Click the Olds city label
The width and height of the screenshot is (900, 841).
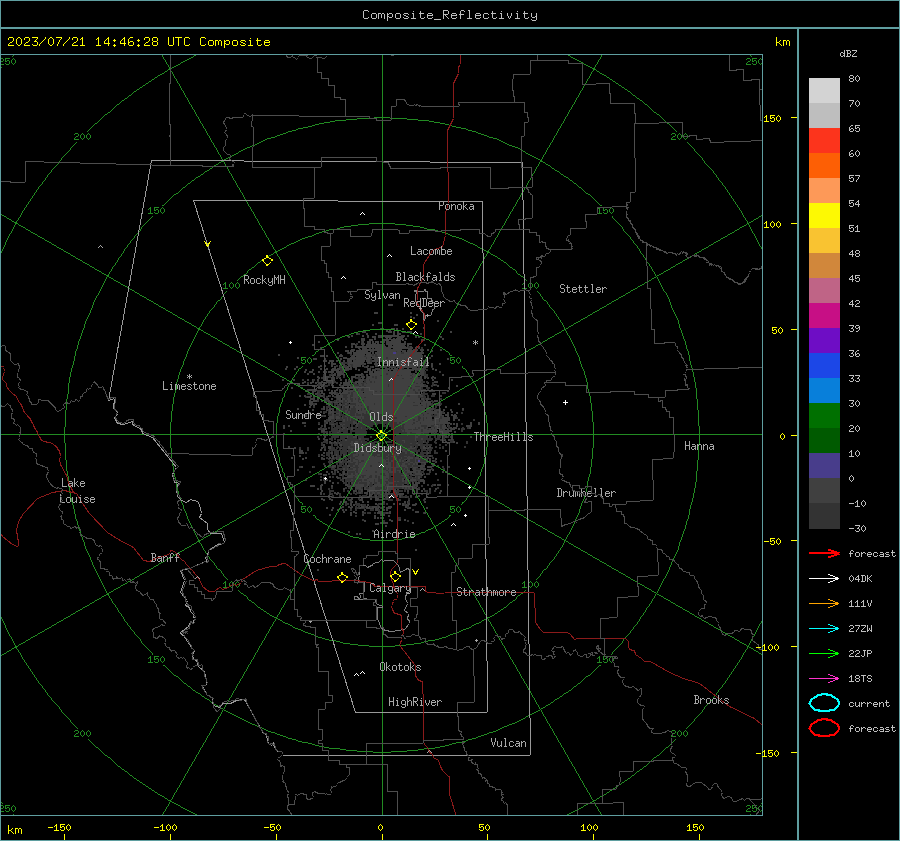pos(381,417)
